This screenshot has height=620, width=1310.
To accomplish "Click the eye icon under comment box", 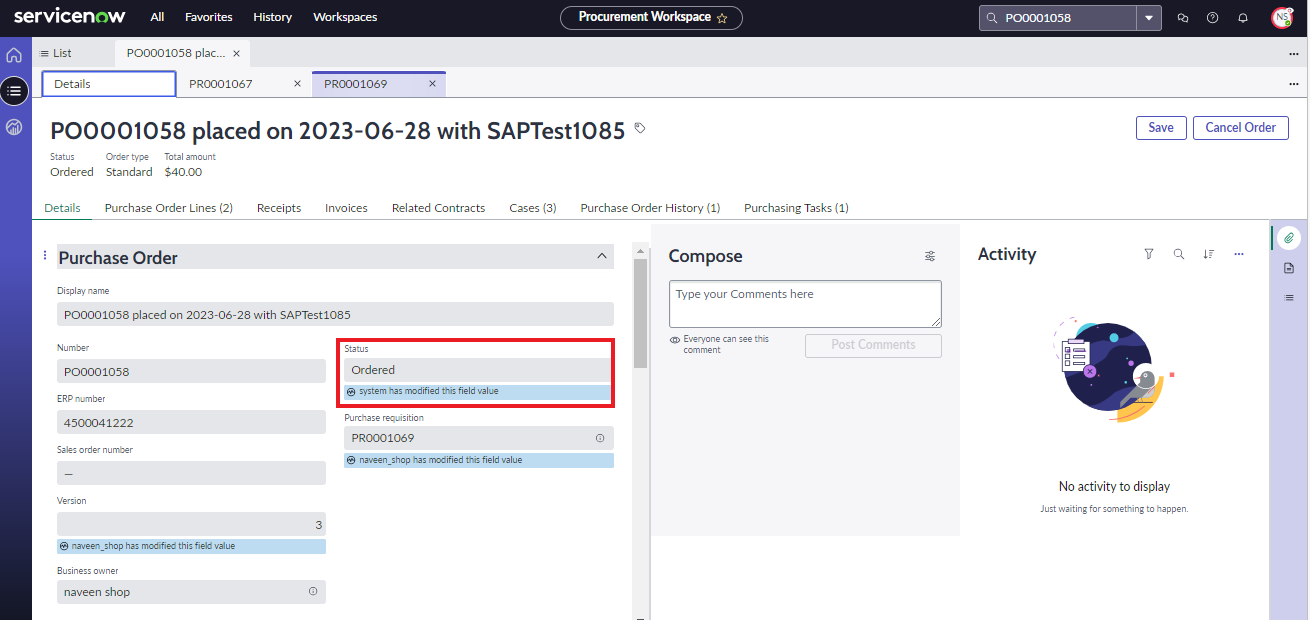I will (675, 340).
